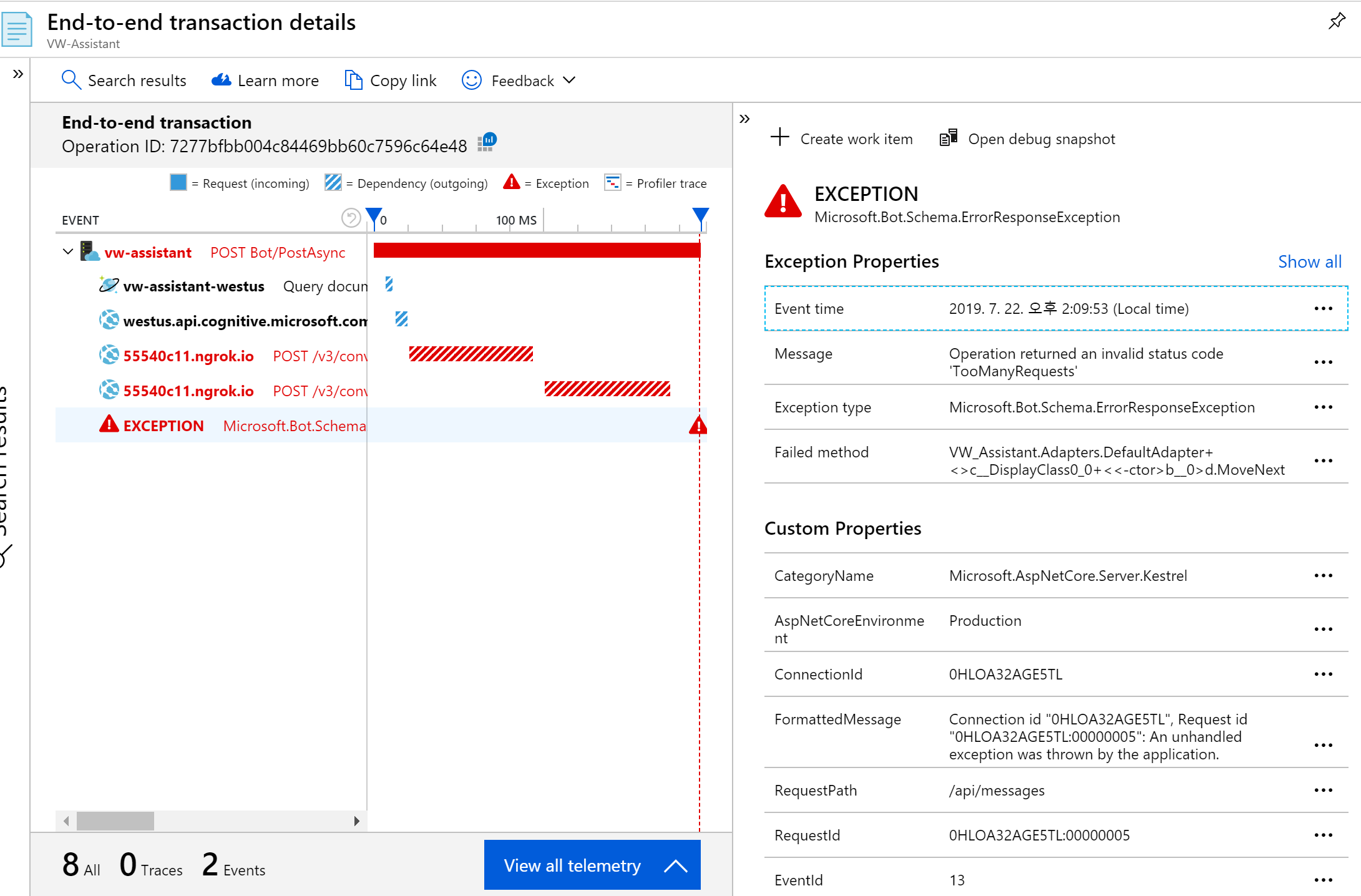Click the Search results magnifier icon
Screen dimensions: 1361x896
(x=71, y=80)
